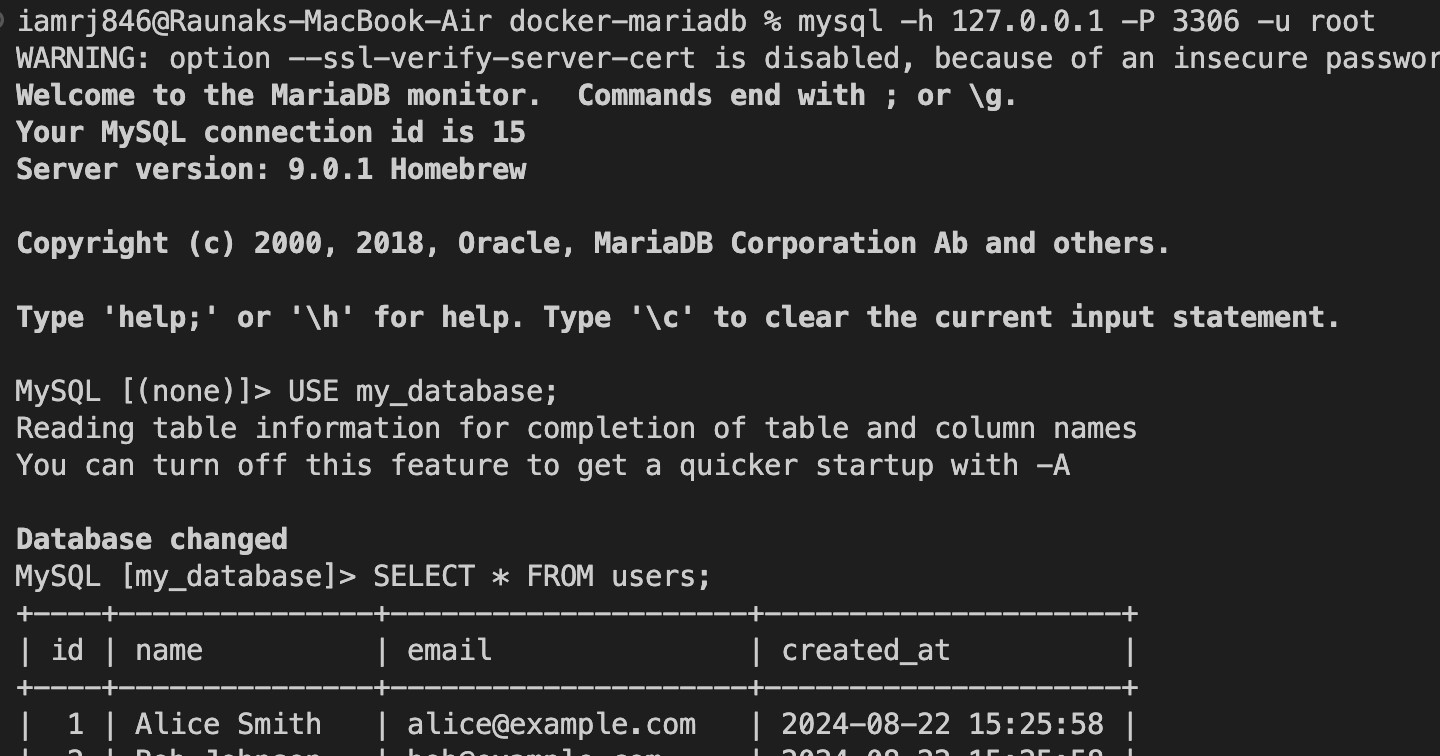Click the 'USE my_database;' command
Screen dimensions: 1440x756
422,391
